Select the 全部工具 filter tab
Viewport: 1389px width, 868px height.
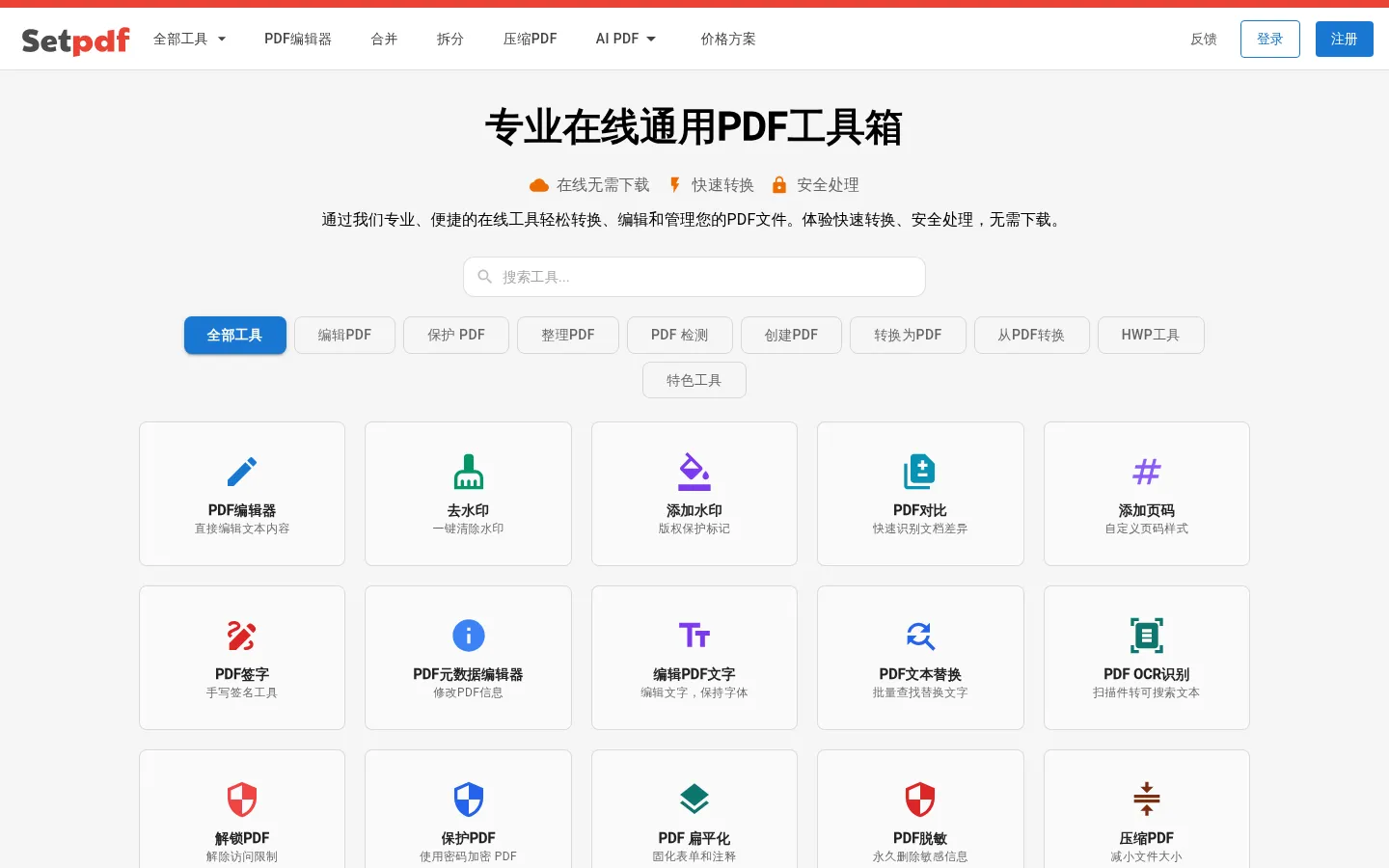[235, 336]
